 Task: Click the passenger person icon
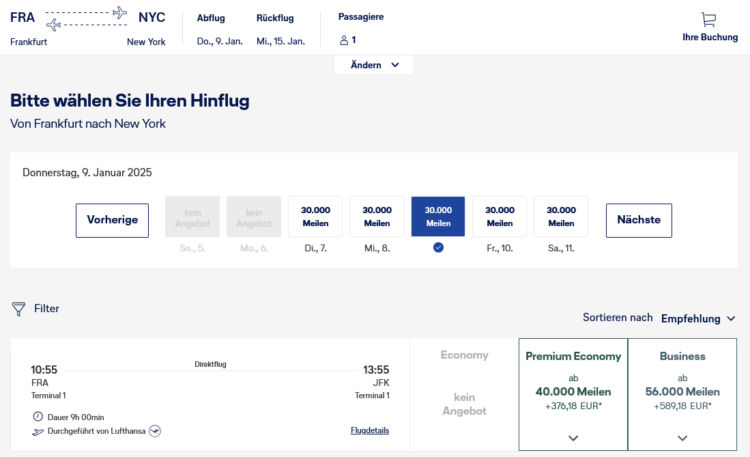click(344, 41)
